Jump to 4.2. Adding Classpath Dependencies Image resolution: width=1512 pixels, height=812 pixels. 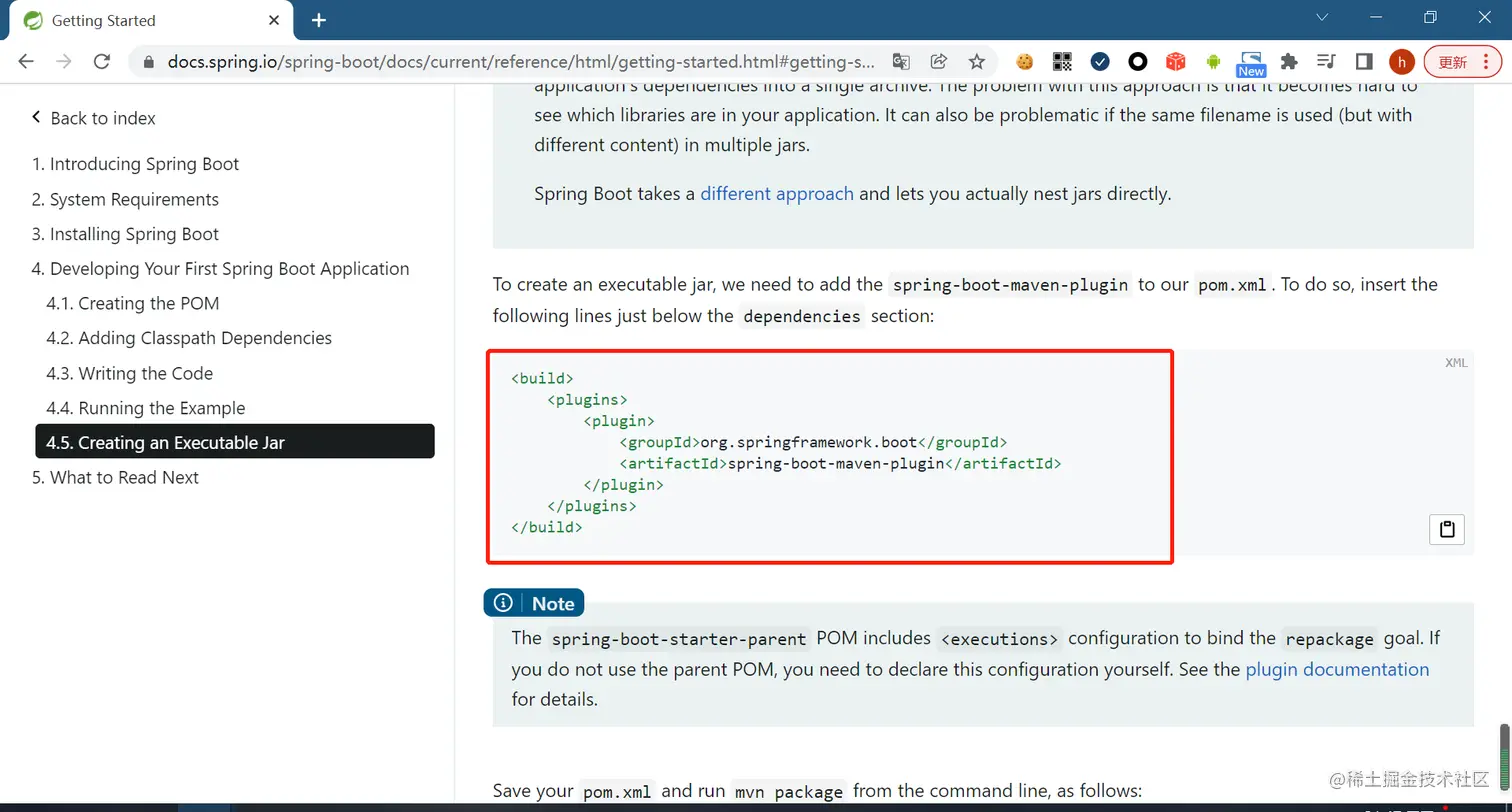189,338
